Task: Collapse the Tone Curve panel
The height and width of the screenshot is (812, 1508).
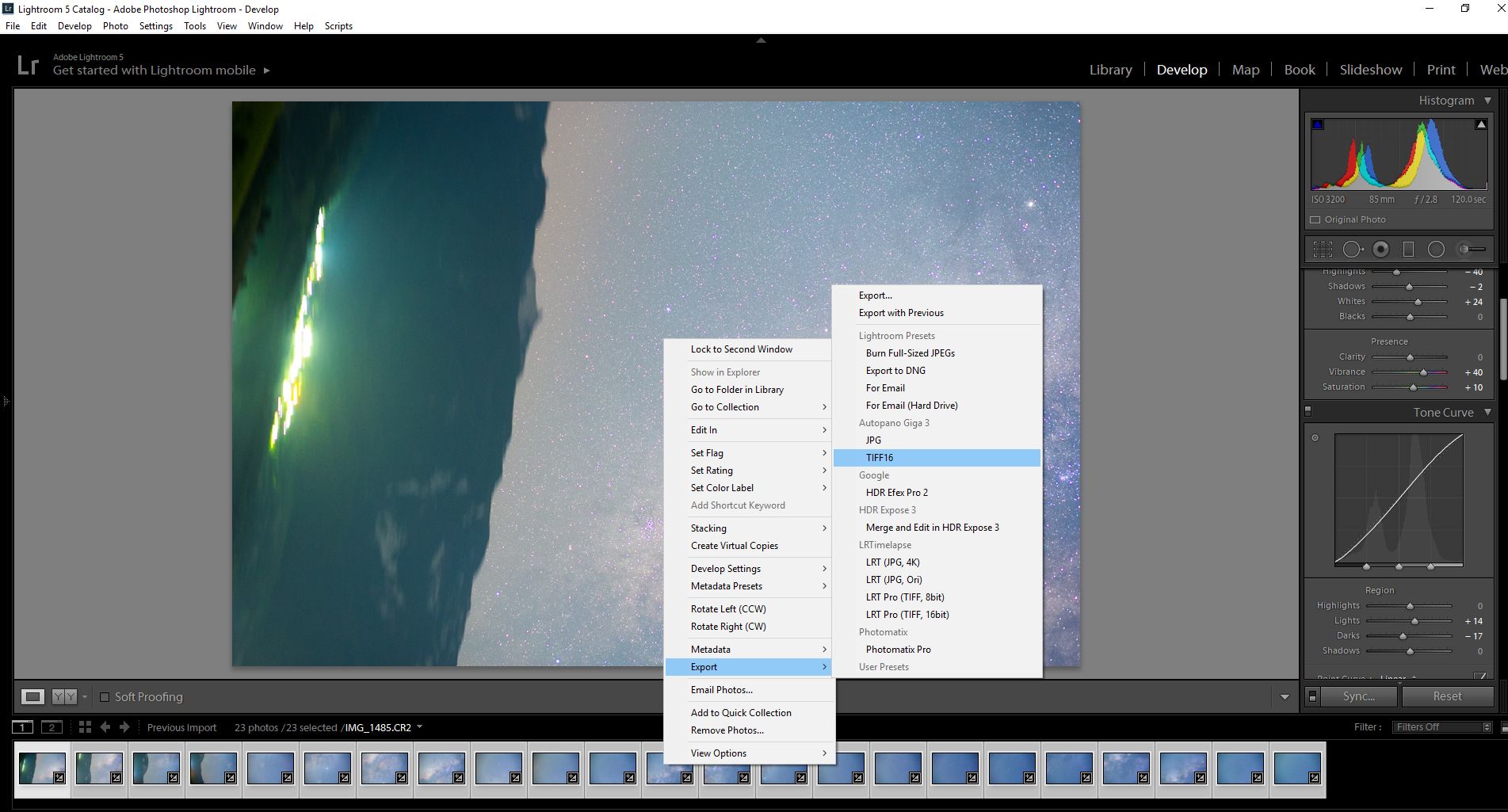Action: pyautogui.click(x=1487, y=413)
